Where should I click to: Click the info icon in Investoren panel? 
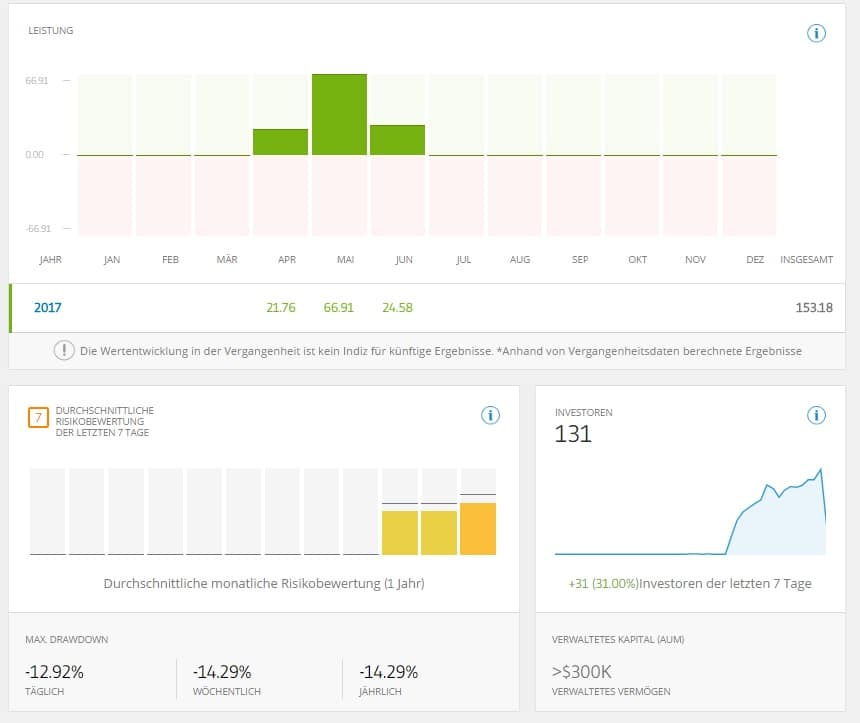click(x=816, y=415)
